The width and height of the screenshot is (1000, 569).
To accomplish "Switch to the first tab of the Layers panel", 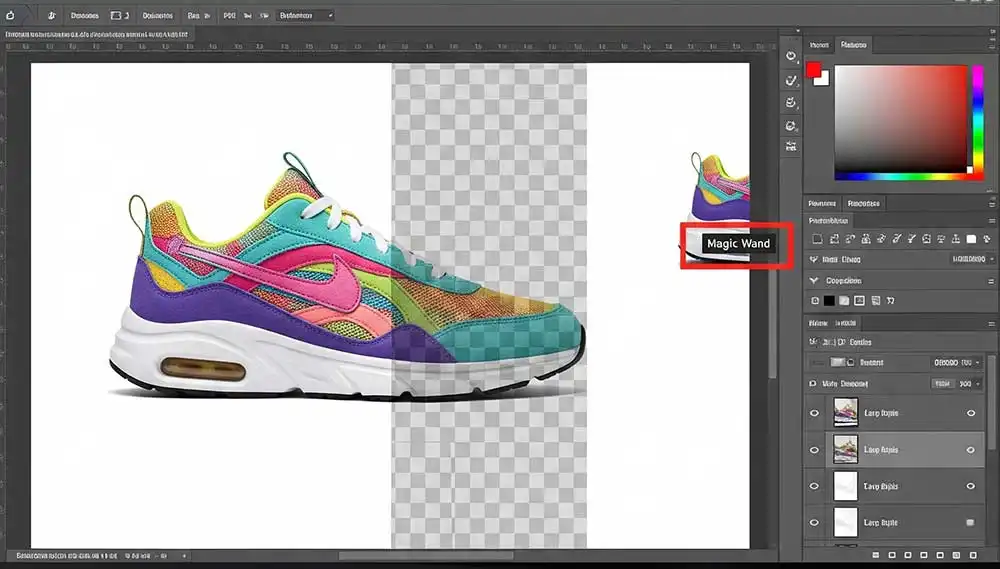I will click(x=818, y=323).
